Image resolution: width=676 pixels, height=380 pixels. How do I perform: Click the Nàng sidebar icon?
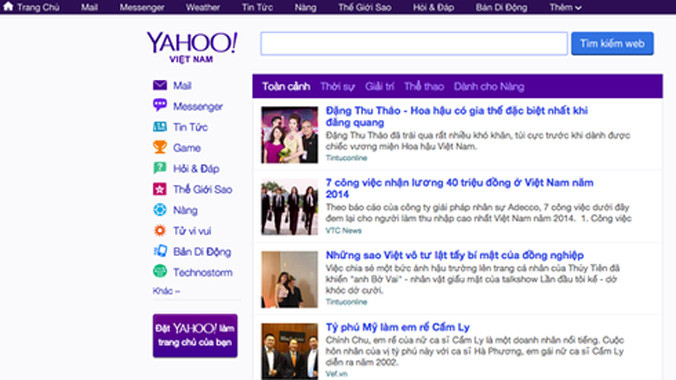[160, 210]
